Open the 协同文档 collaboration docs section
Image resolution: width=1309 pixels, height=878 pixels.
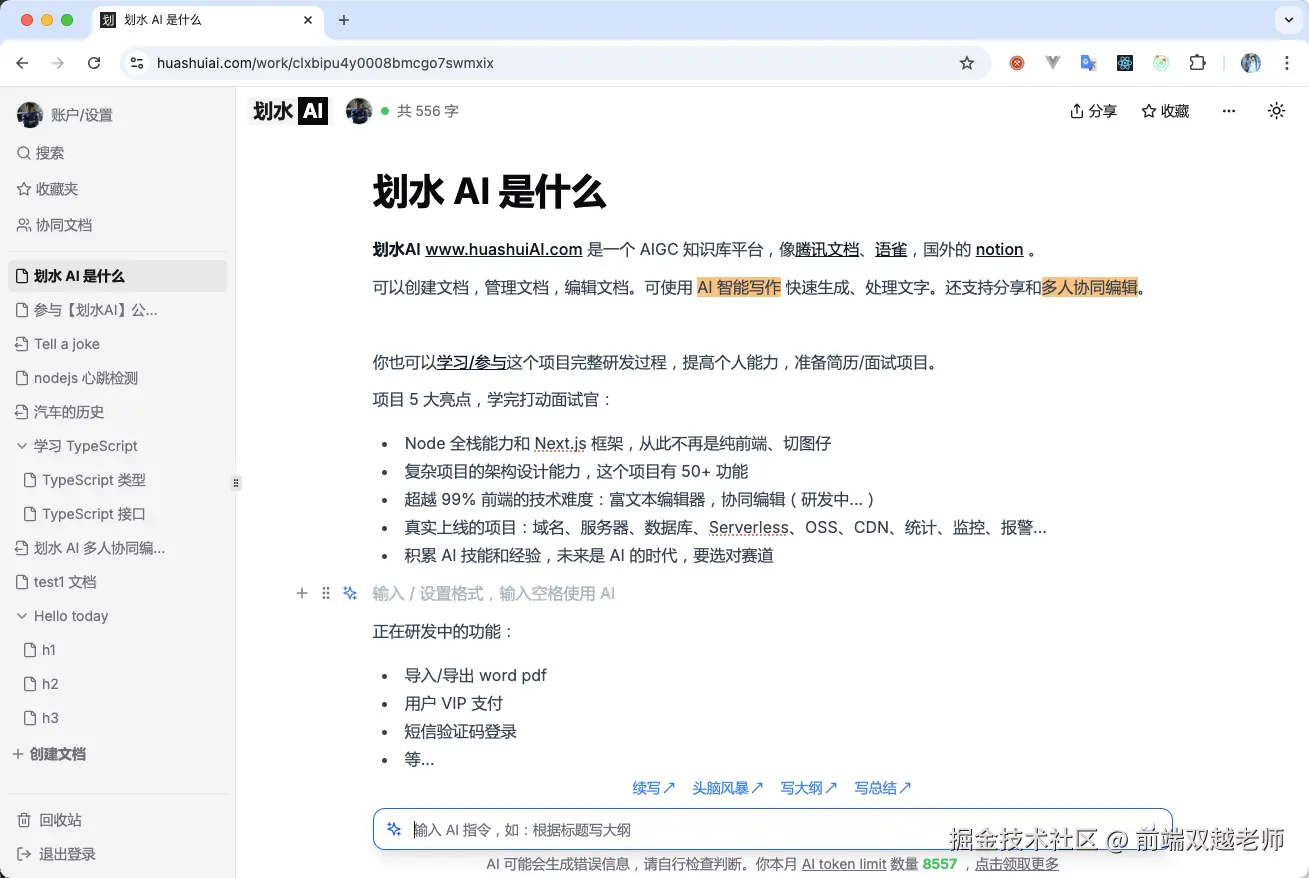pos(62,225)
